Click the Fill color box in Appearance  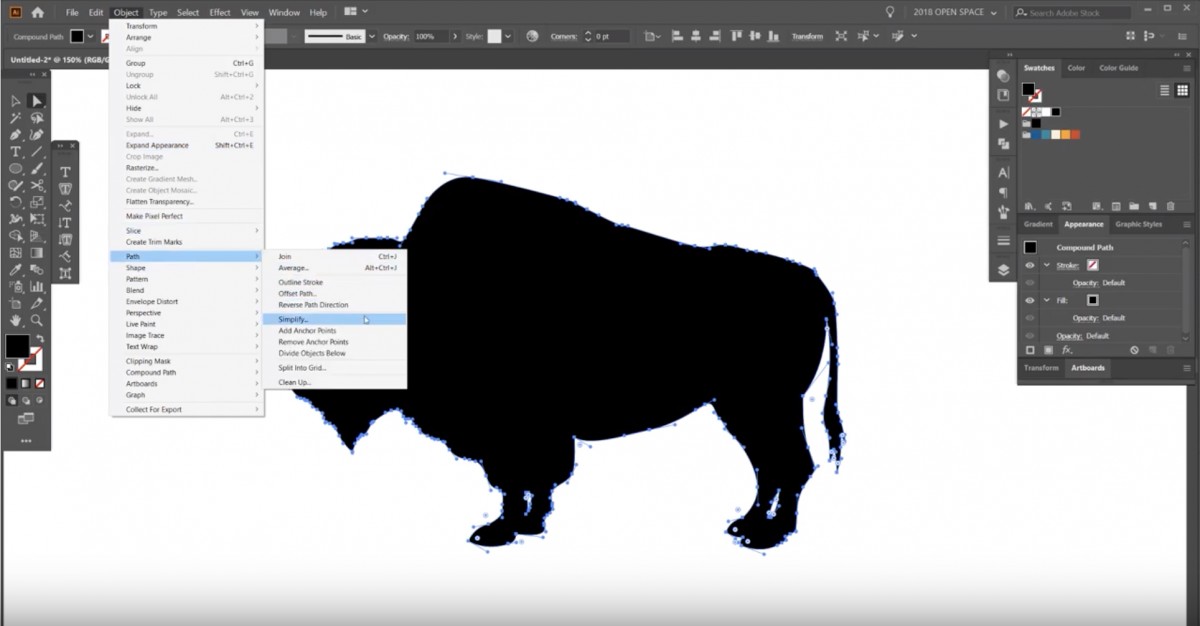click(x=1092, y=300)
